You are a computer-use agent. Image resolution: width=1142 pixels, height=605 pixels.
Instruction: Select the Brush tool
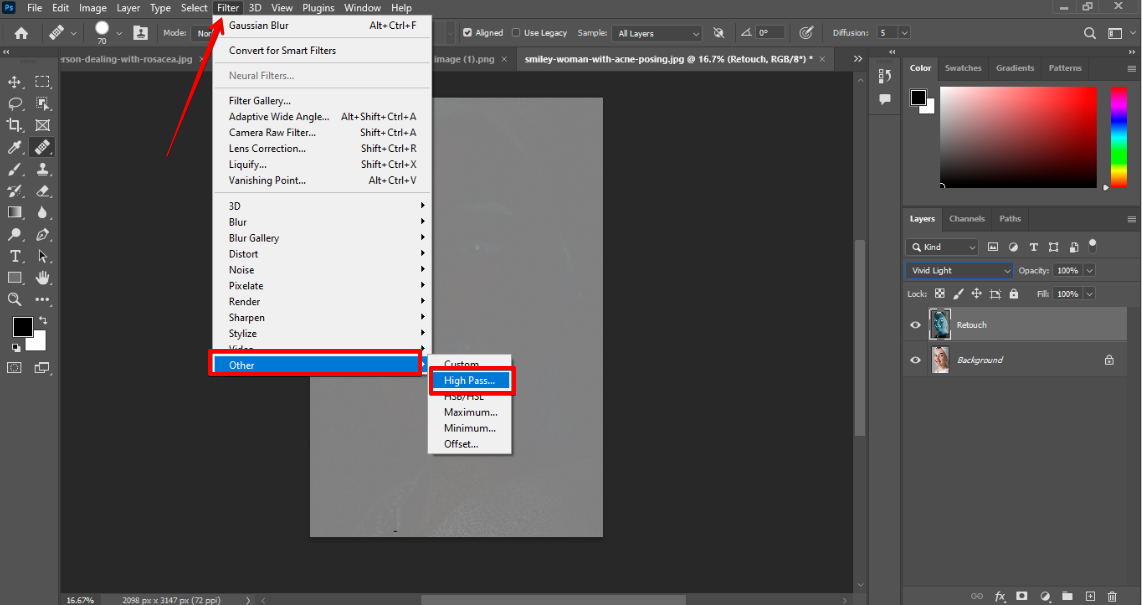(x=14, y=170)
